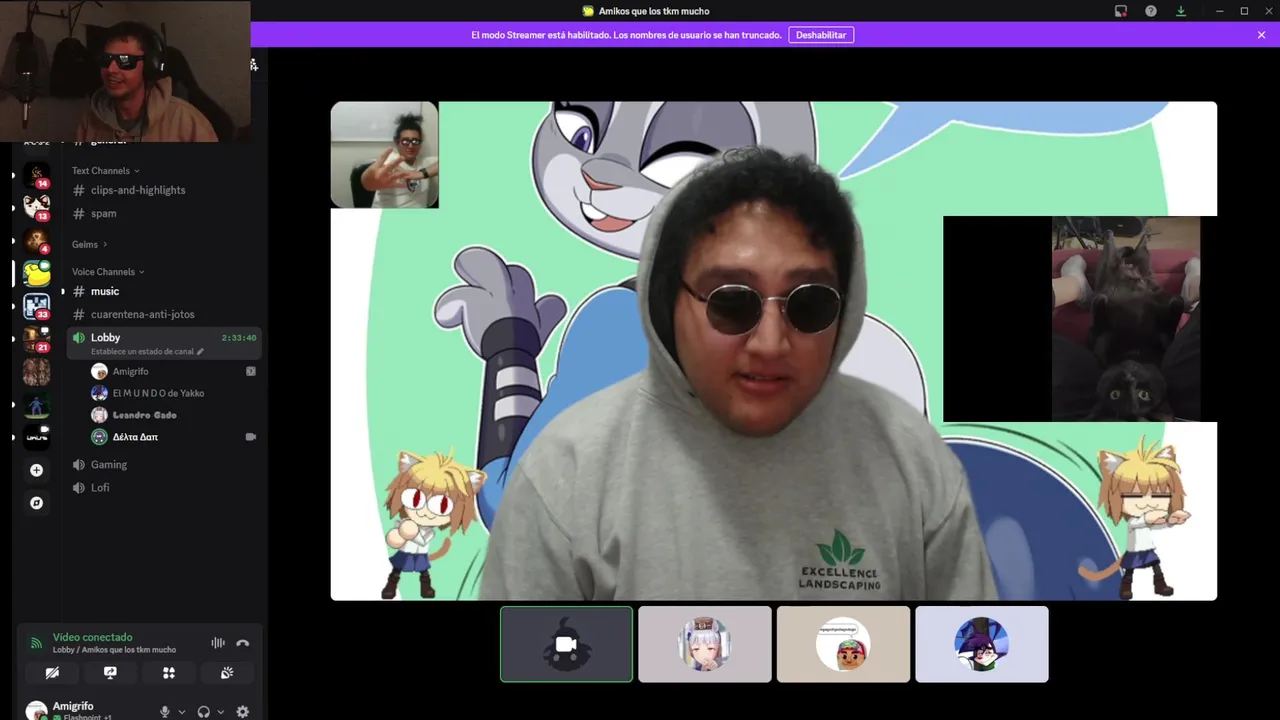Select beige cartoon avatar participant tile

pos(843,644)
